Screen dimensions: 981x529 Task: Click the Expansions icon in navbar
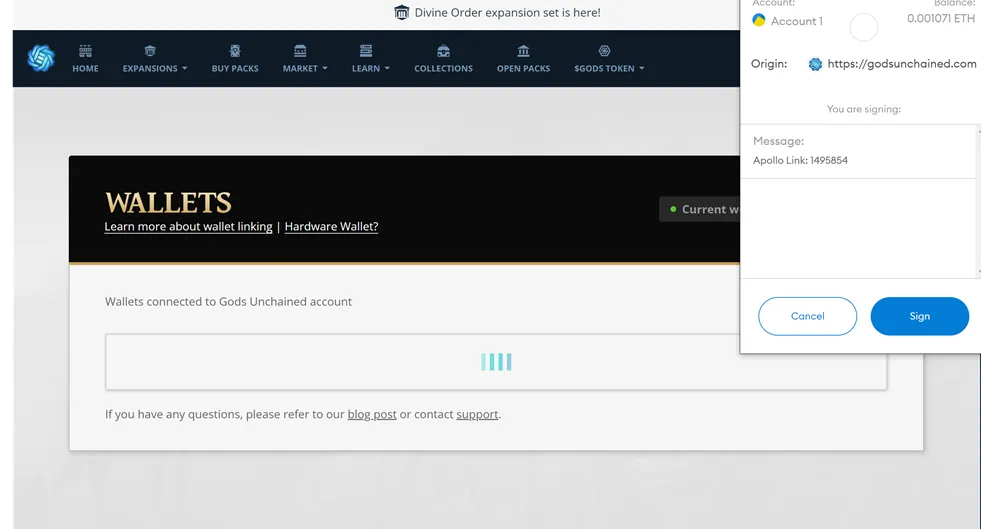click(x=150, y=51)
